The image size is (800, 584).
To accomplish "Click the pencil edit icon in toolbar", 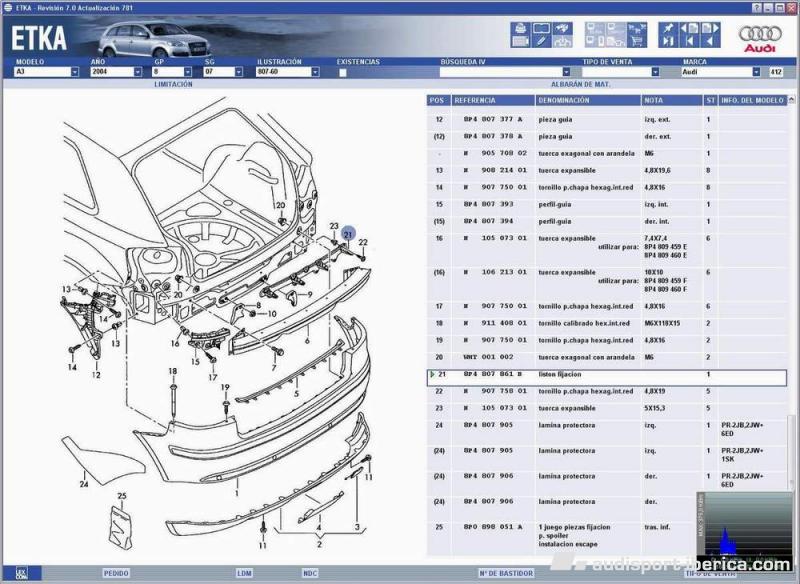I will (x=541, y=42).
